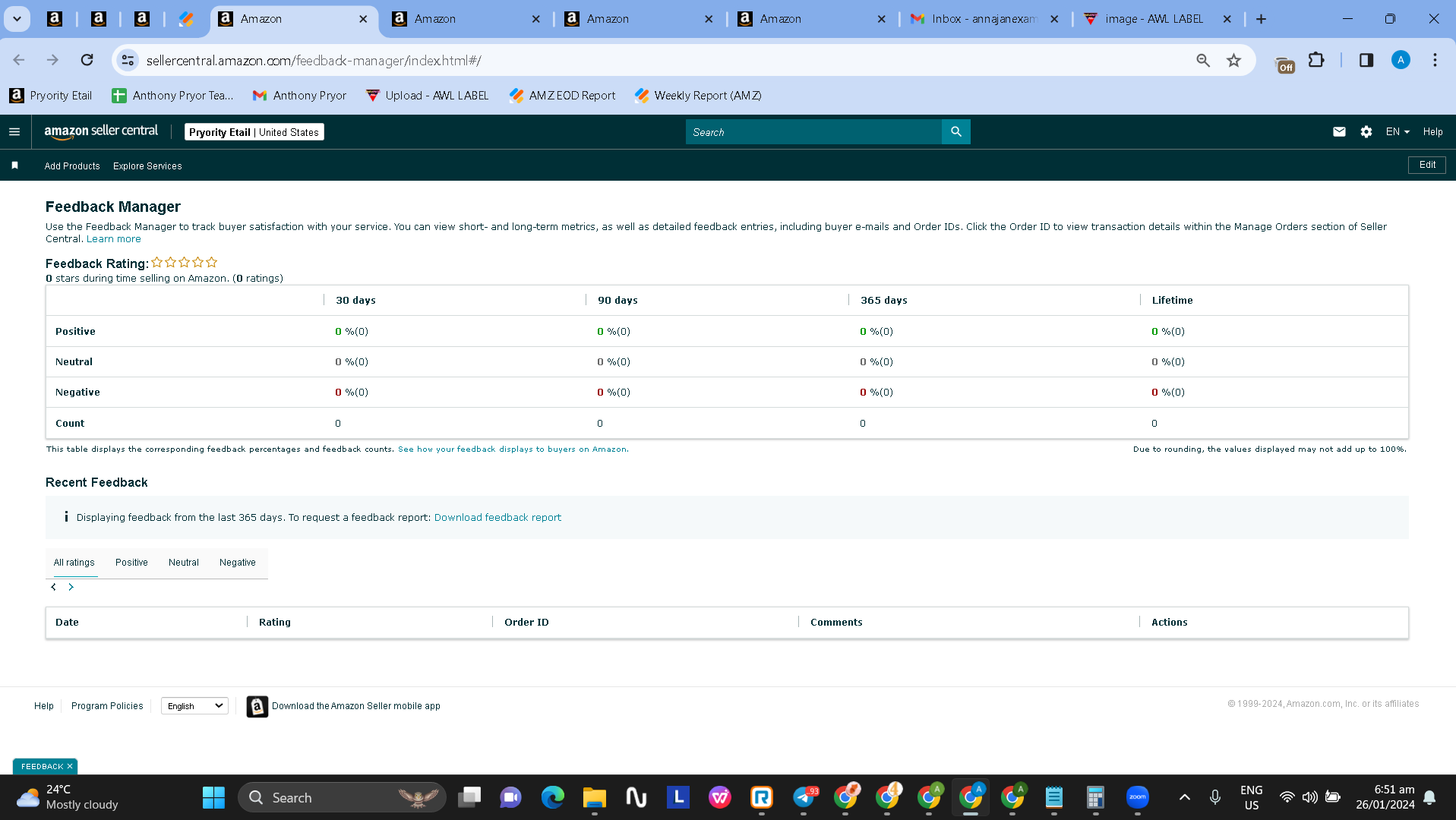Open Upload - AWL LABEL bookmark
Screen dimensions: 1456x820
tap(427, 96)
